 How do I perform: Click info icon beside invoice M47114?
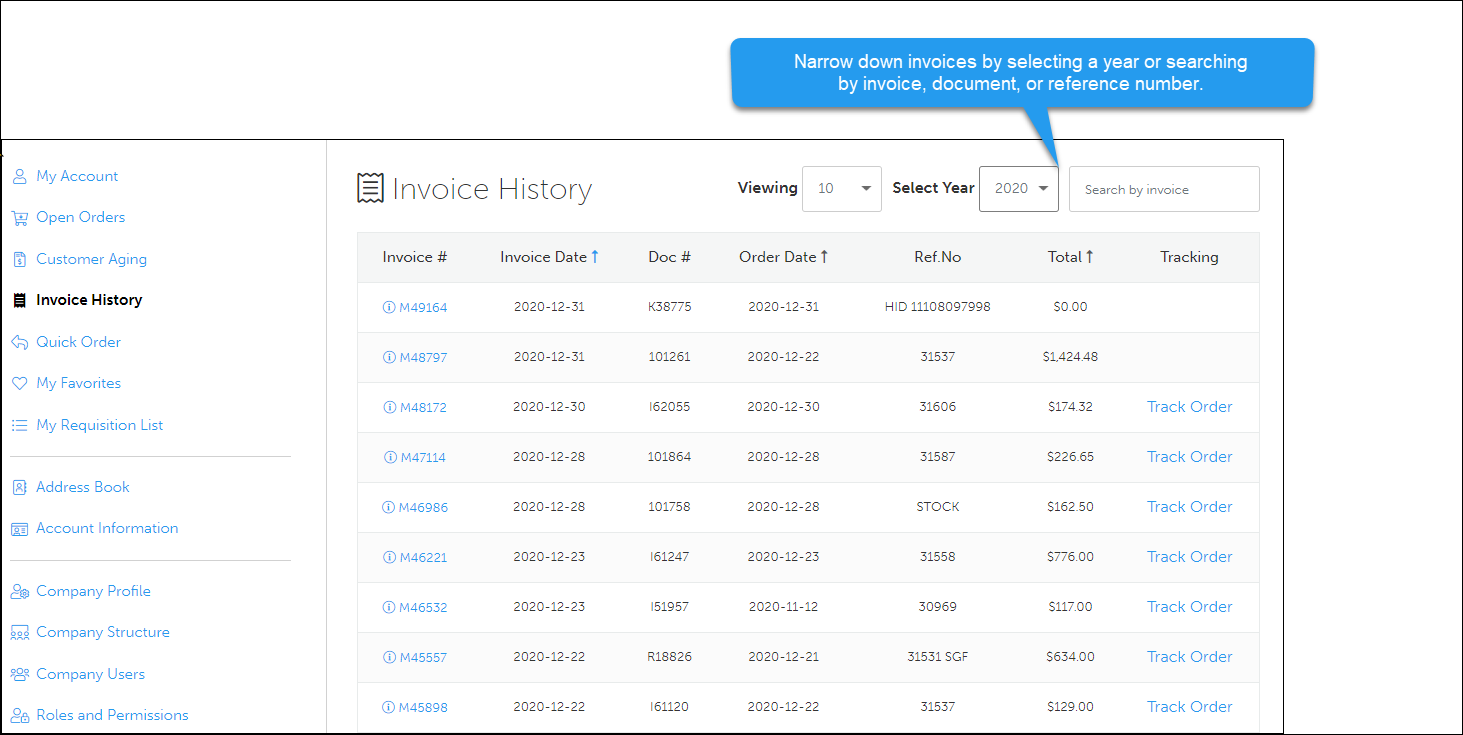click(x=390, y=457)
